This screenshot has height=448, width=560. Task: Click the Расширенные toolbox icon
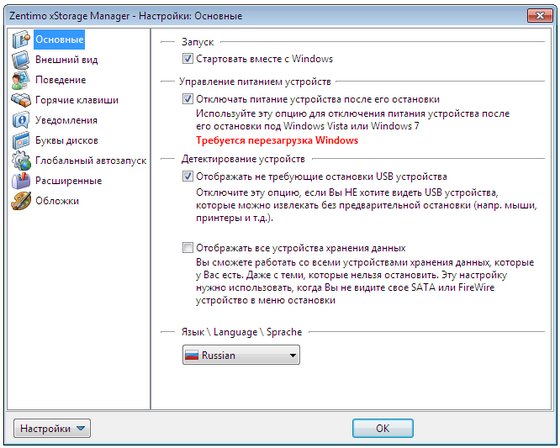click(x=21, y=180)
